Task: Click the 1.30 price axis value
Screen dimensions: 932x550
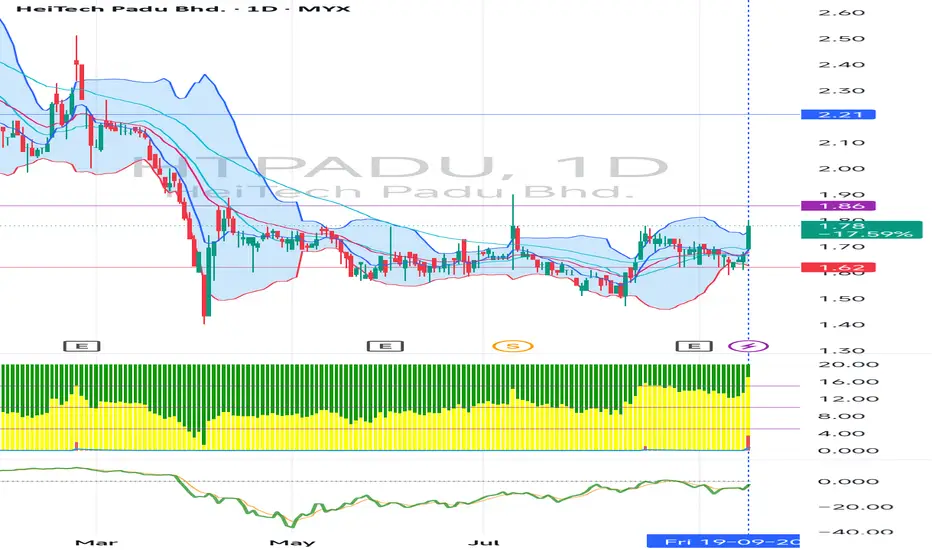Action: [841, 351]
